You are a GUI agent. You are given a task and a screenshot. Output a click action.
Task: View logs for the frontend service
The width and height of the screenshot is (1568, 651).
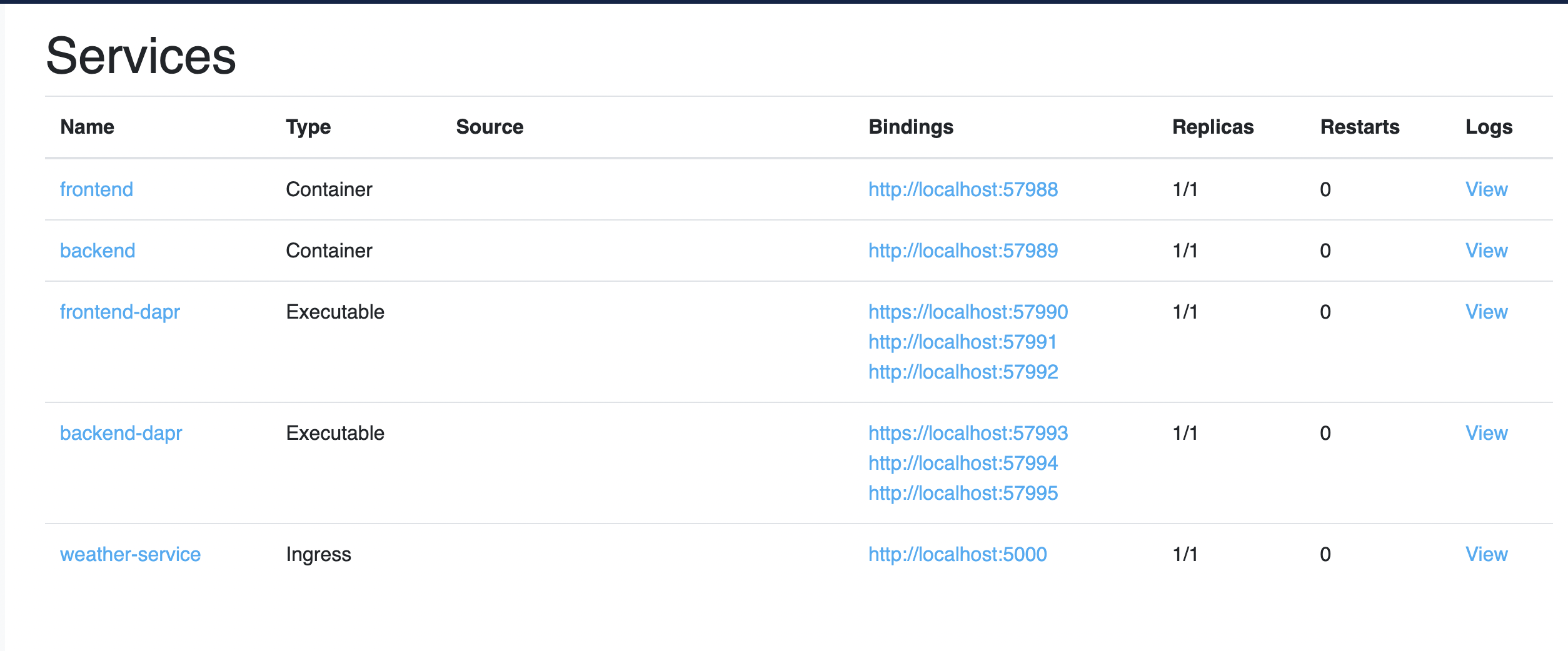[1487, 189]
